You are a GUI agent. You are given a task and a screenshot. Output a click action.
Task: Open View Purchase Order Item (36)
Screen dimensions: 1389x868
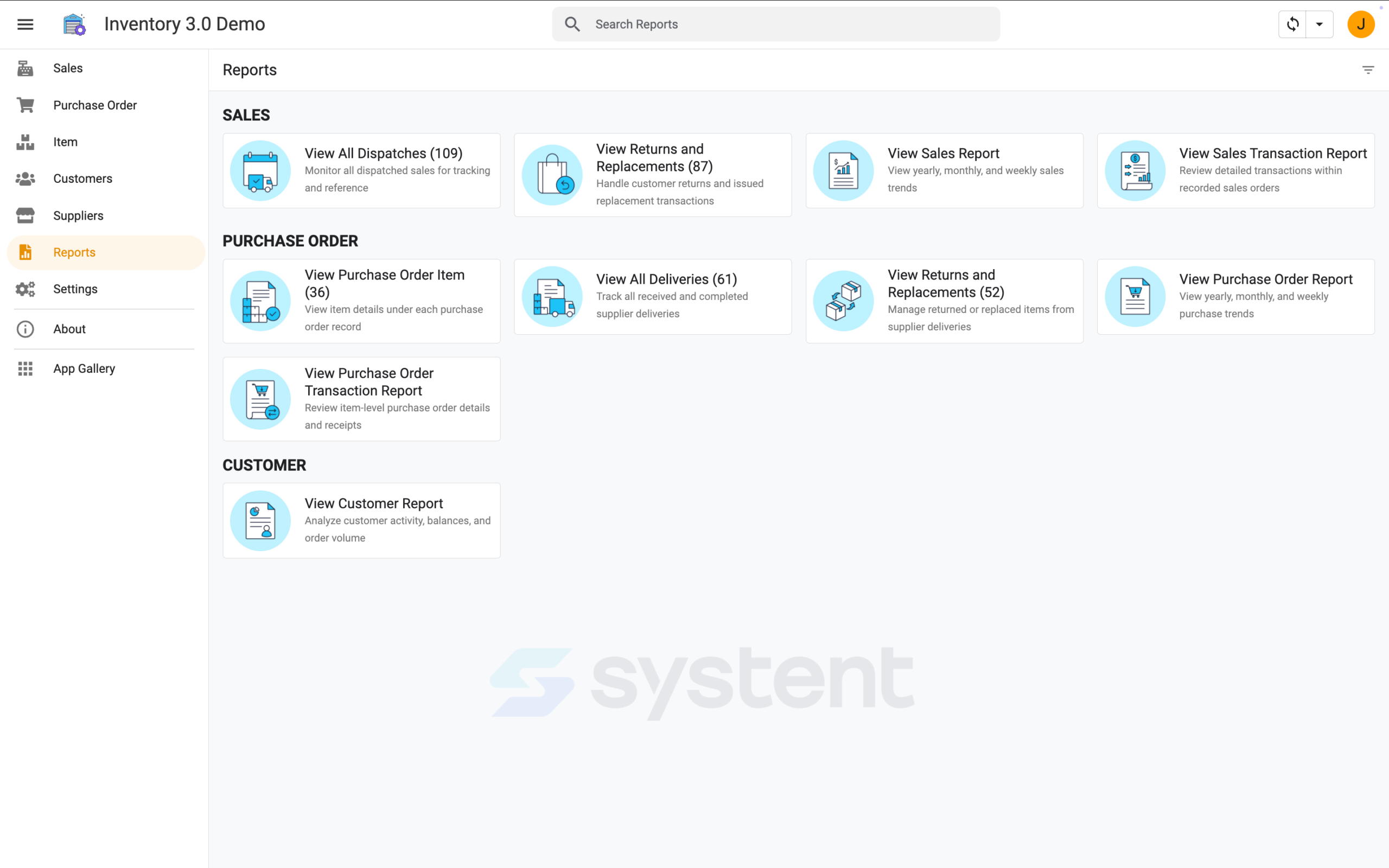click(361, 301)
